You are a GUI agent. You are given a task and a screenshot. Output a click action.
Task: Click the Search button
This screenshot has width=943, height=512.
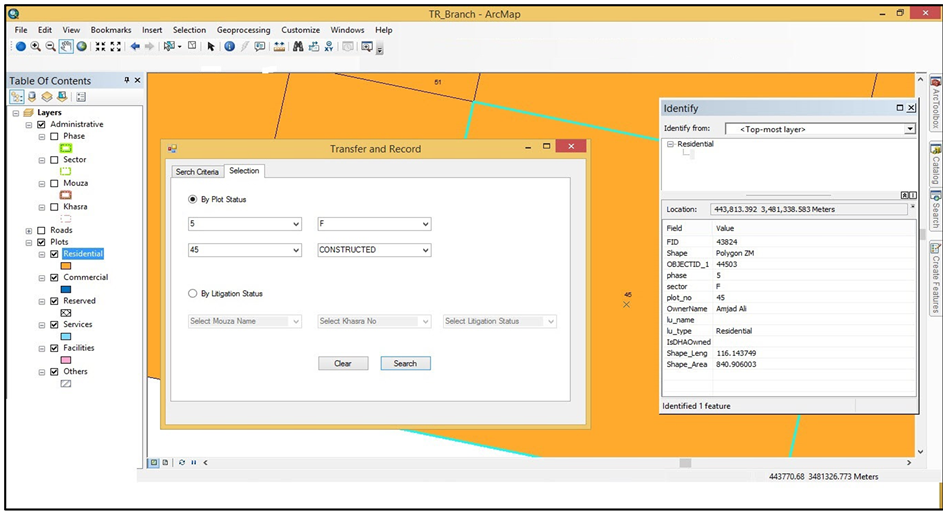click(405, 363)
